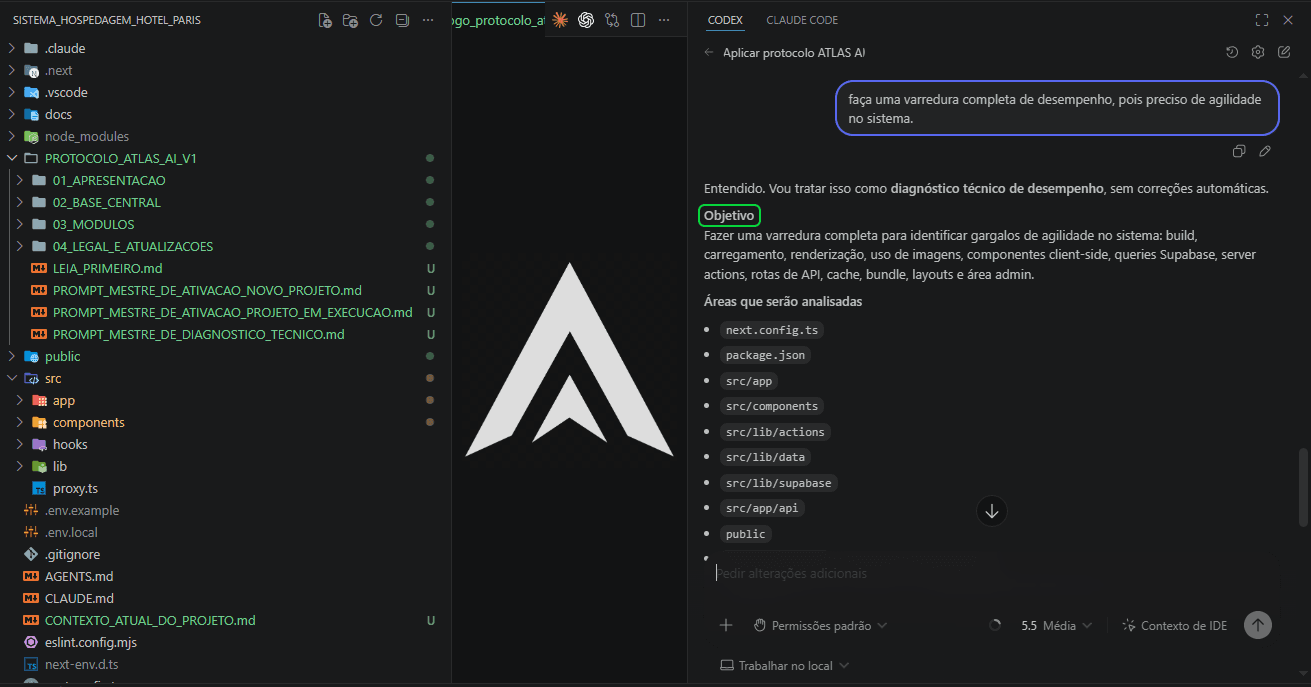The height and width of the screenshot is (687, 1311).
Task: Collapse all folders in explorer
Action: [x=402, y=20]
